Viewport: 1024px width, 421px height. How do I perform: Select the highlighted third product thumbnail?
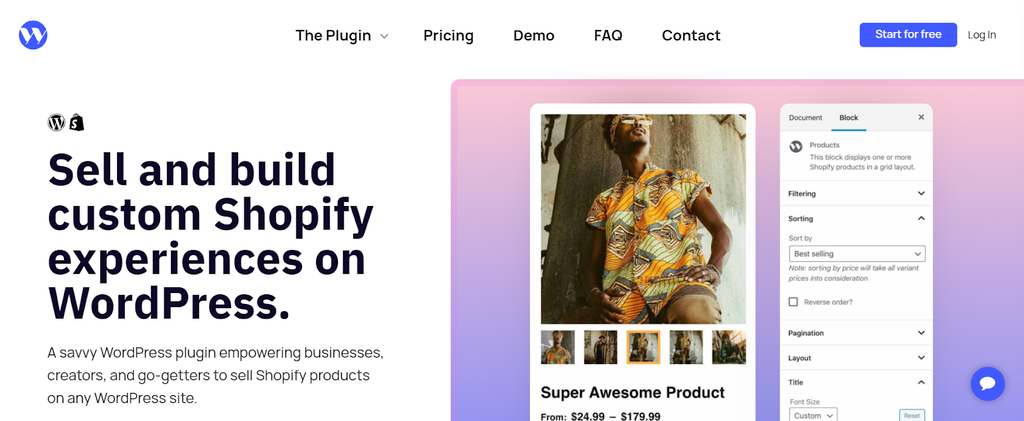tap(643, 347)
